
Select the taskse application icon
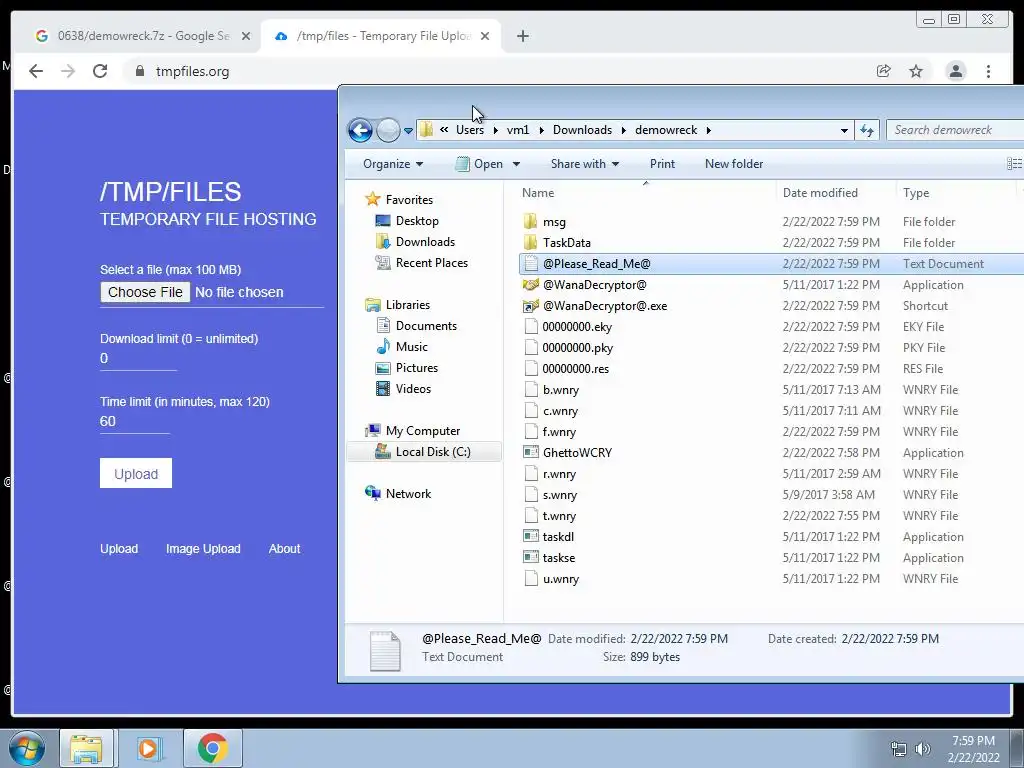coord(531,557)
